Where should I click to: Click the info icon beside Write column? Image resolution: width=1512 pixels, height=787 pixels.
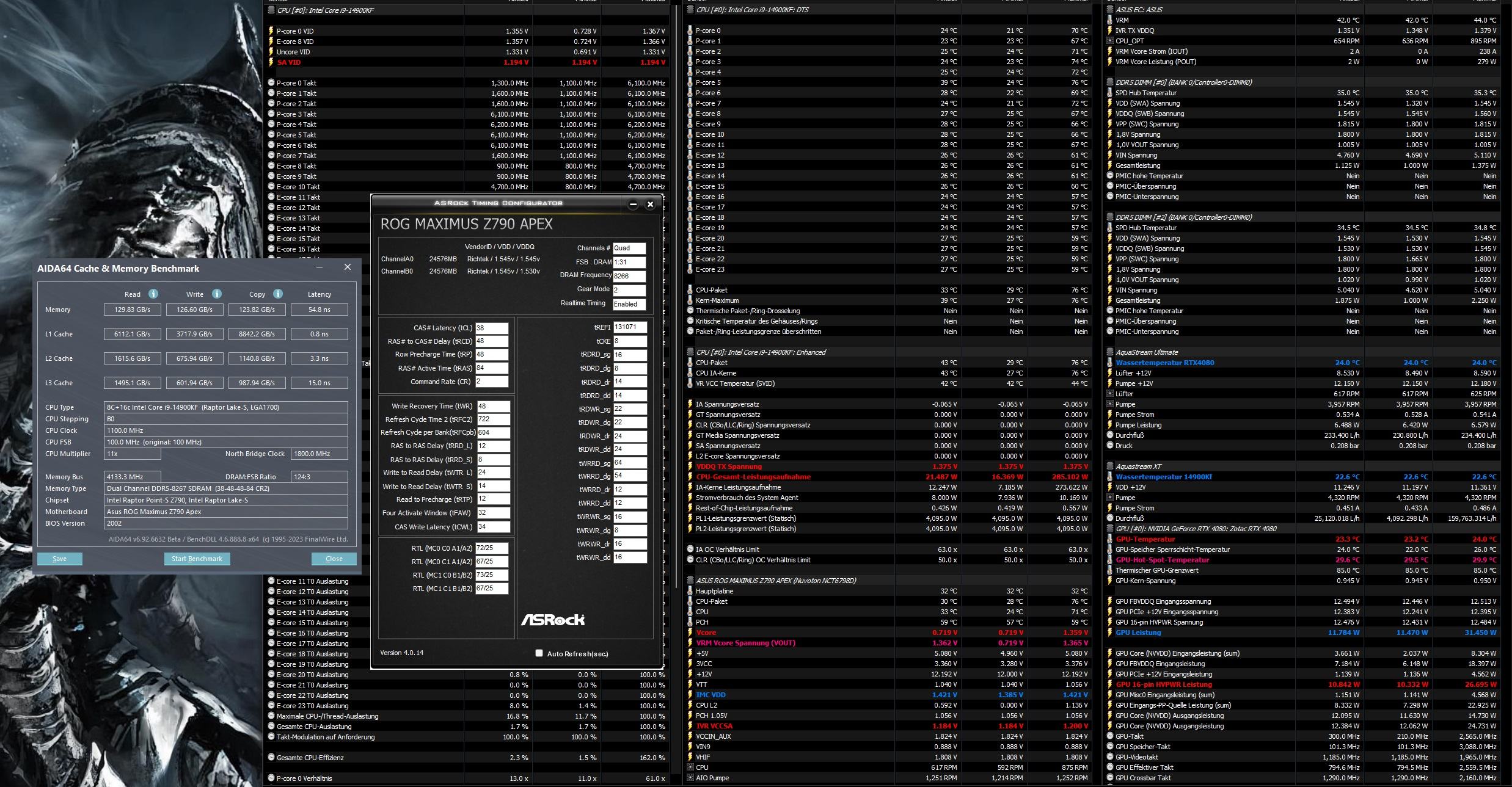216,294
